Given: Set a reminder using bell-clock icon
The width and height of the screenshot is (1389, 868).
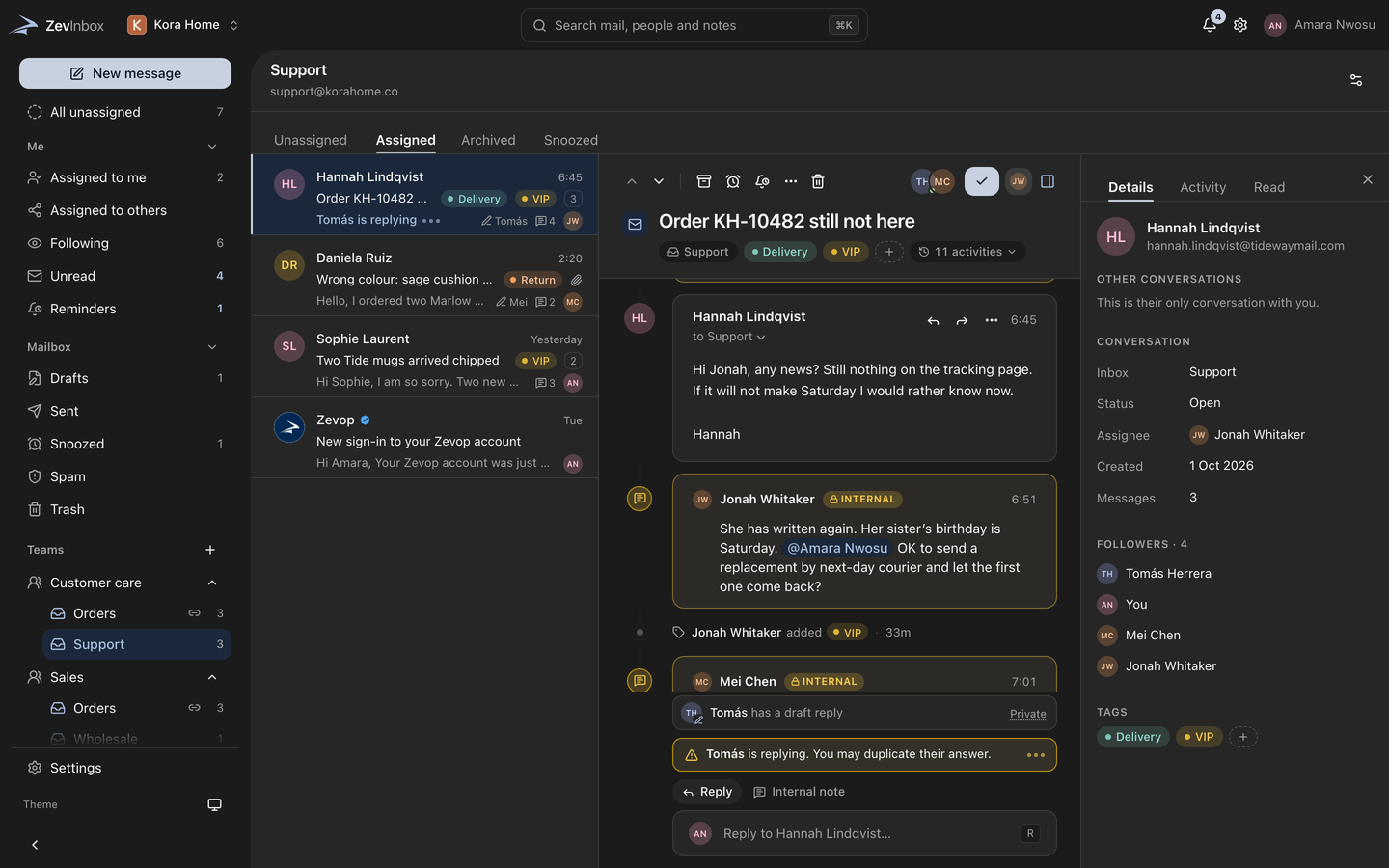Looking at the screenshot, I should pyautogui.click(x=762, y=181).
